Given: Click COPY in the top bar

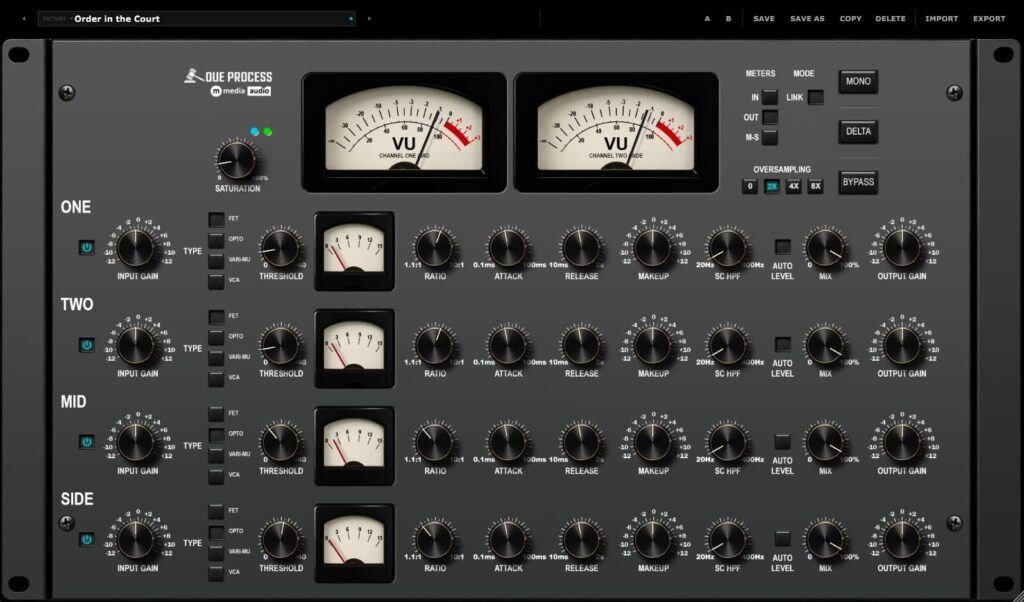Looking at the screenshot, I should (x=850, y=19).
